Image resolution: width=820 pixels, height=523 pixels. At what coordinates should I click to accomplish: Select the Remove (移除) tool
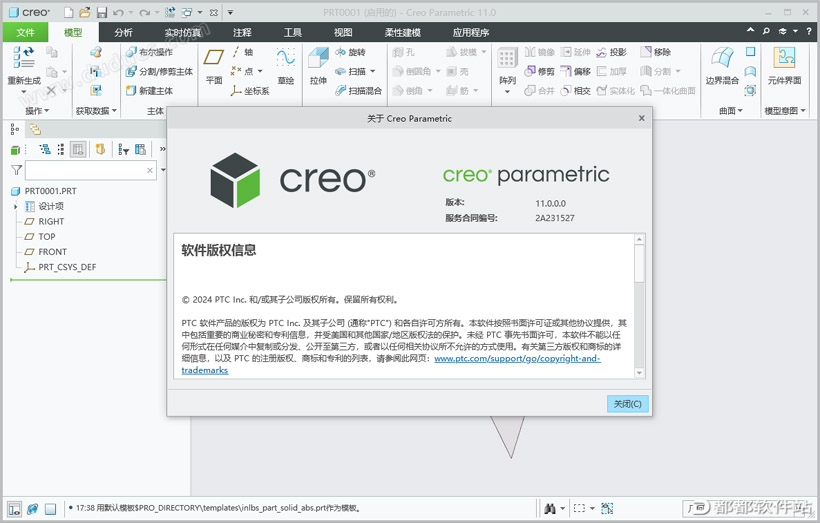coord(655,52)
